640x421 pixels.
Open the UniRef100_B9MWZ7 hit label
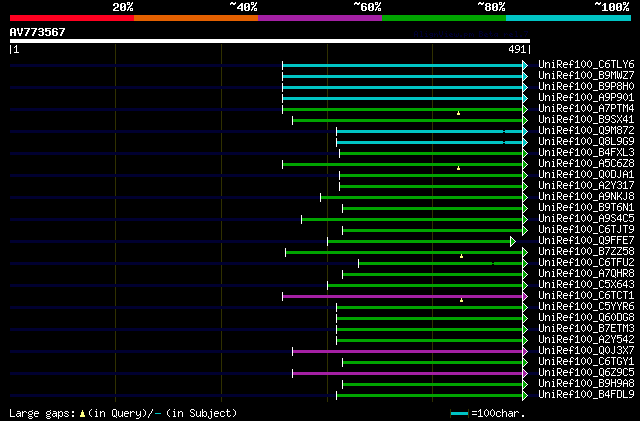[586, 76]
